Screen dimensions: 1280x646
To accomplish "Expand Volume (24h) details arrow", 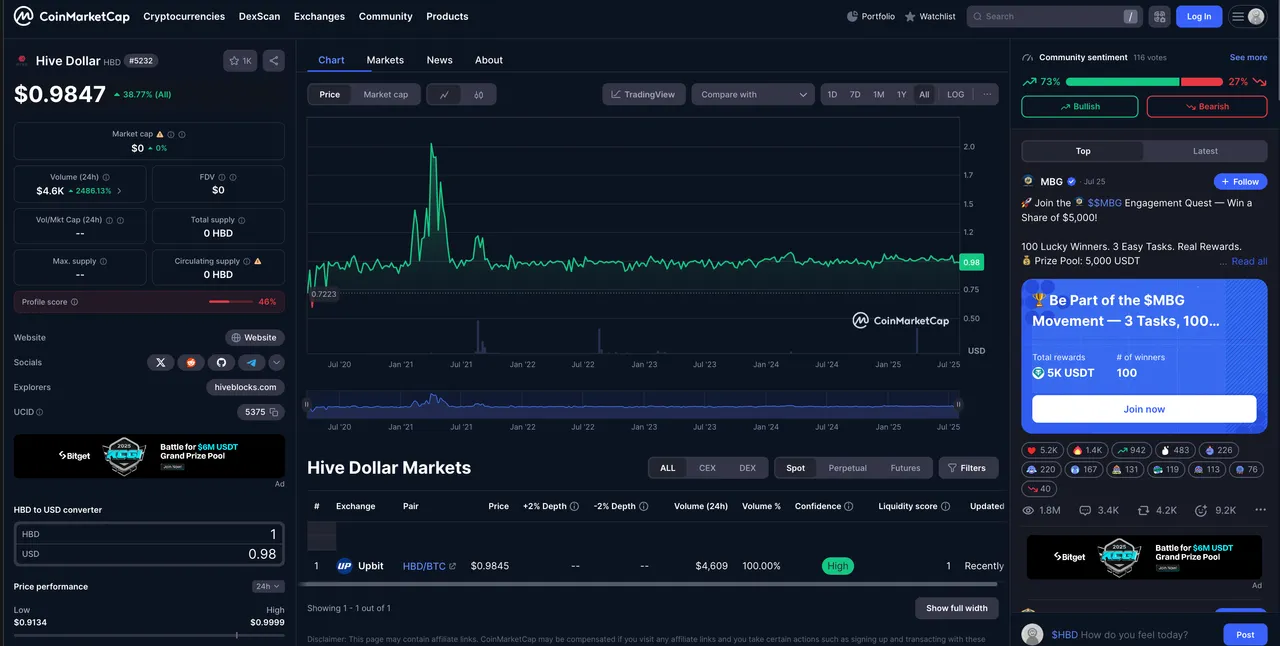I will [x=120, y=191].
